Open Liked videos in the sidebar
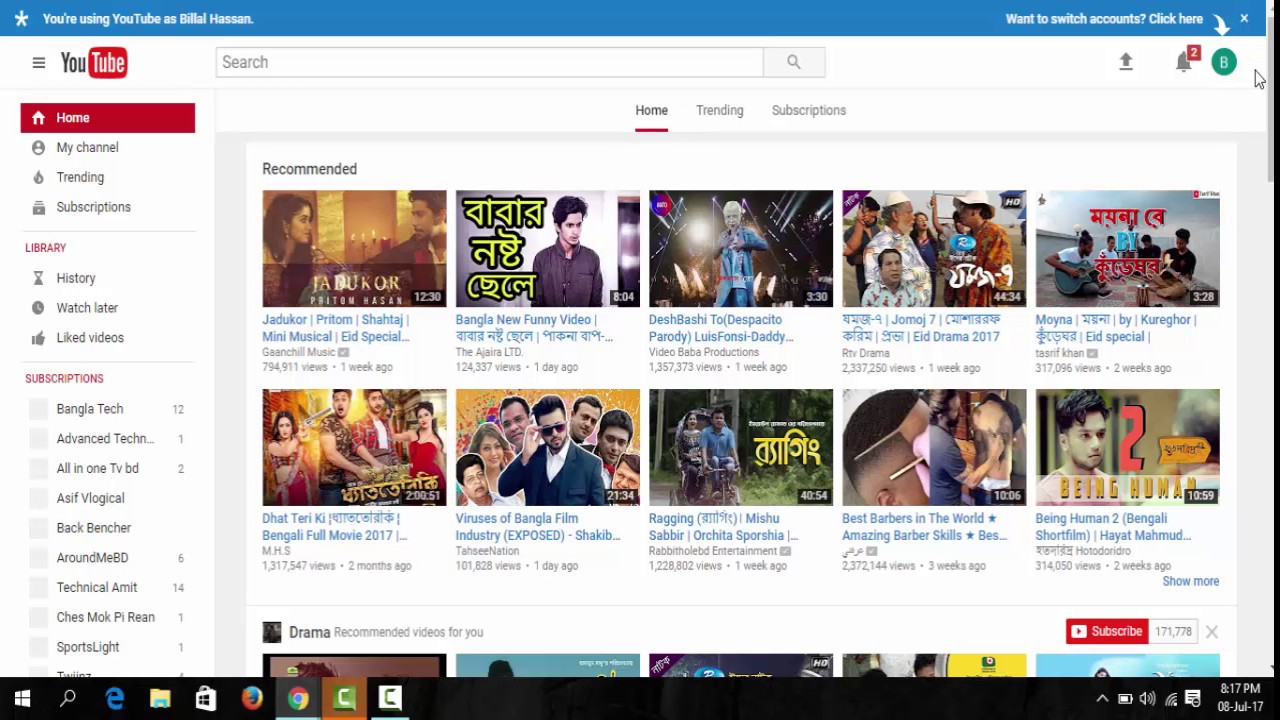The width and height of the screenshot is (1280, 720). pos(90,337)
